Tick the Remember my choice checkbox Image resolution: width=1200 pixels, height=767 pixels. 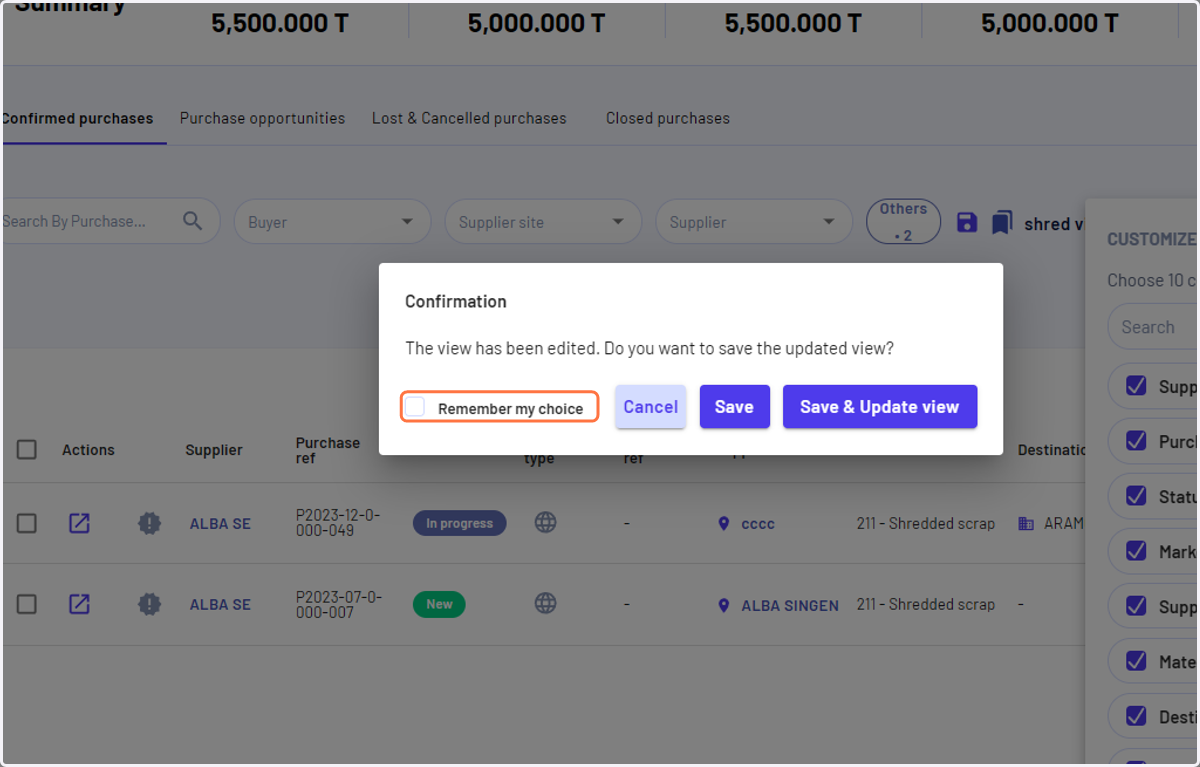coord(415,407)
